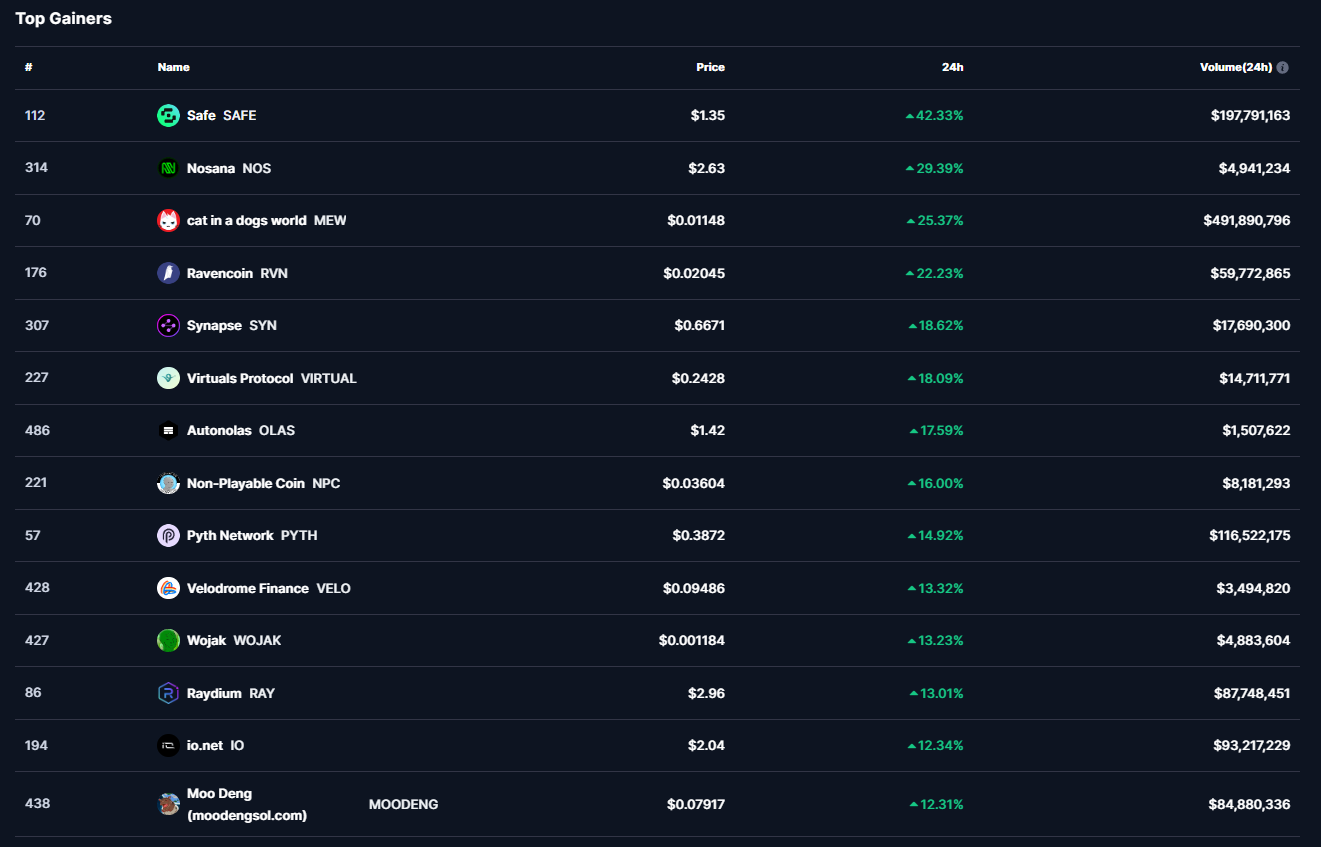The image size is (1321, 847).
Task: Click the Synapse coin logo icon
Action: tap(168, 326)
